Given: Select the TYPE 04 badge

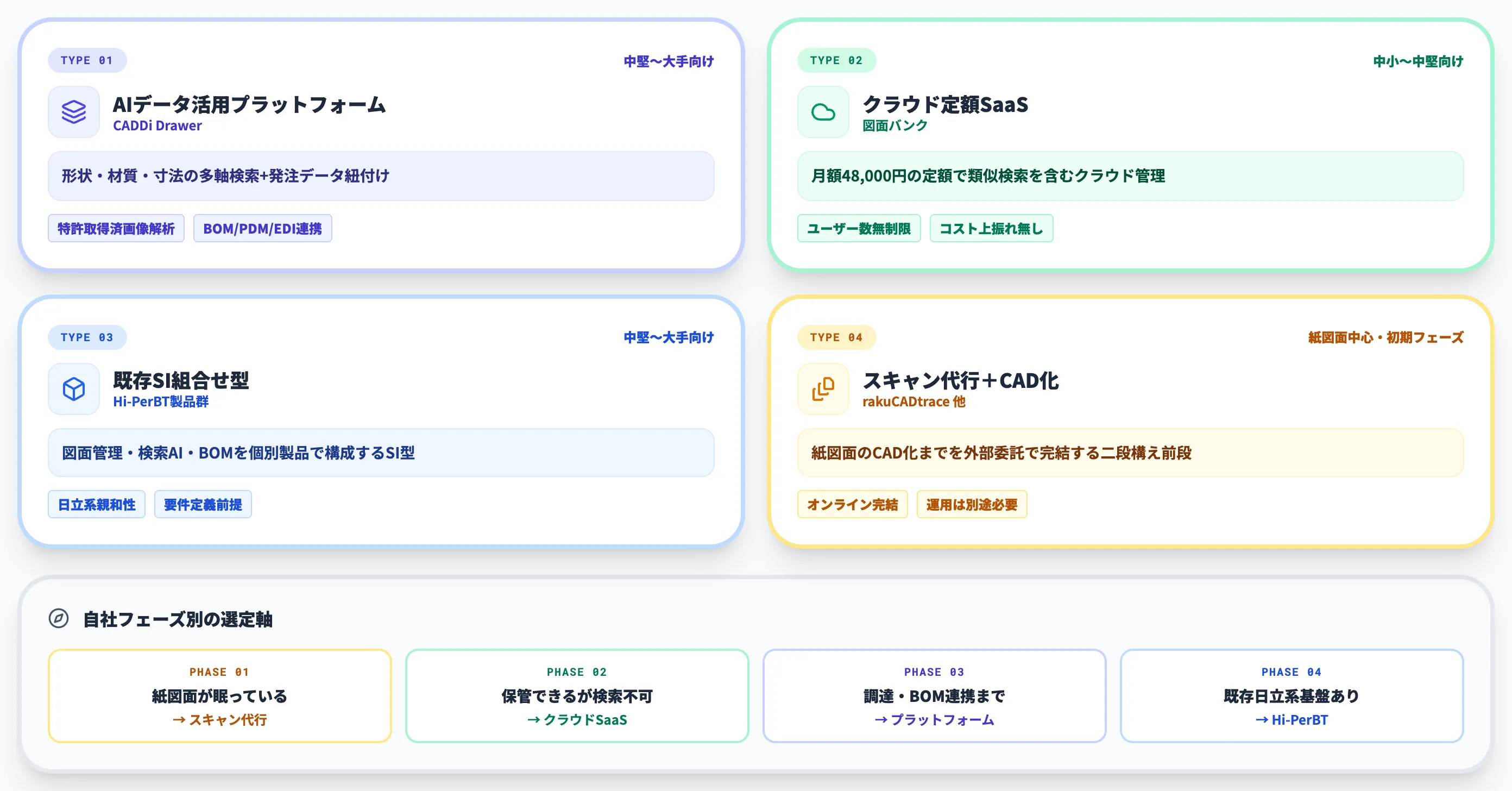Looking at the screenshot, I should (836, 337).
